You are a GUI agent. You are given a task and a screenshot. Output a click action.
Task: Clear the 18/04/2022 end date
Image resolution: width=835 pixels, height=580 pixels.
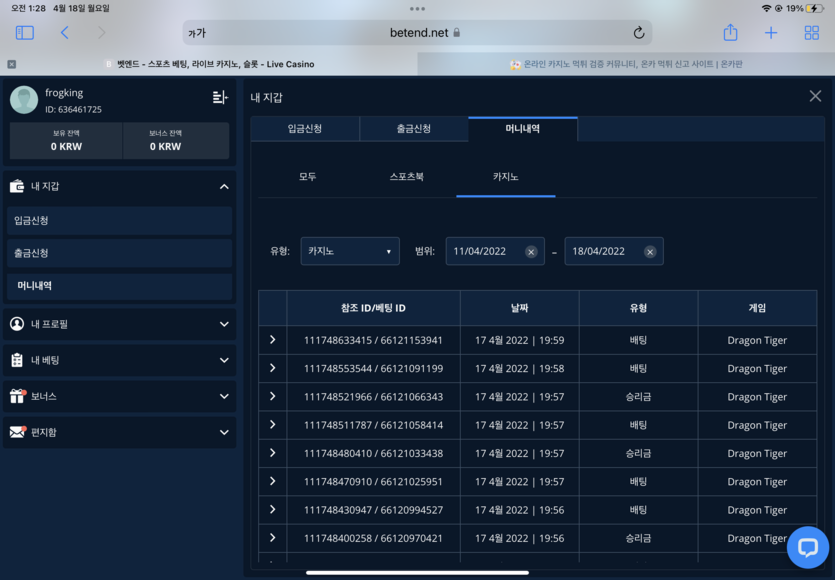[650, 252]
